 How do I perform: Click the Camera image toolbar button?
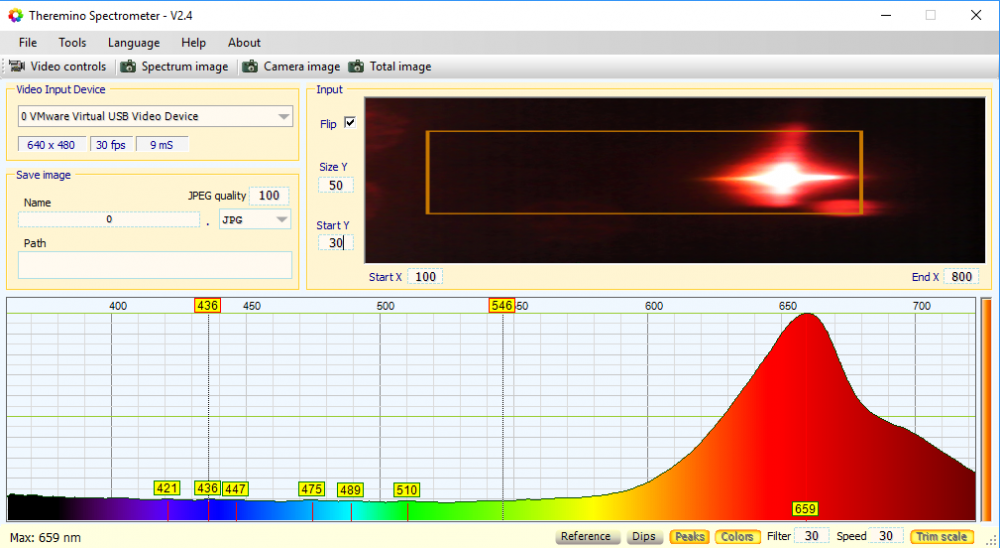[293, 66]
